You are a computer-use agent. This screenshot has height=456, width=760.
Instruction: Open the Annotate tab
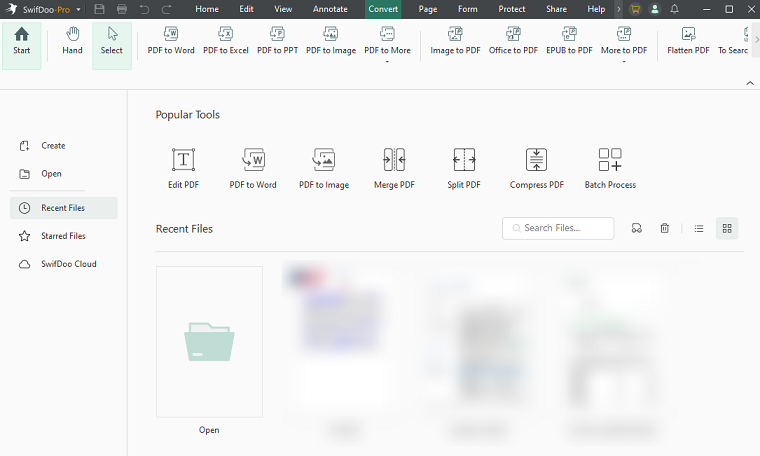pyautogui.click(x=330, y=9)
